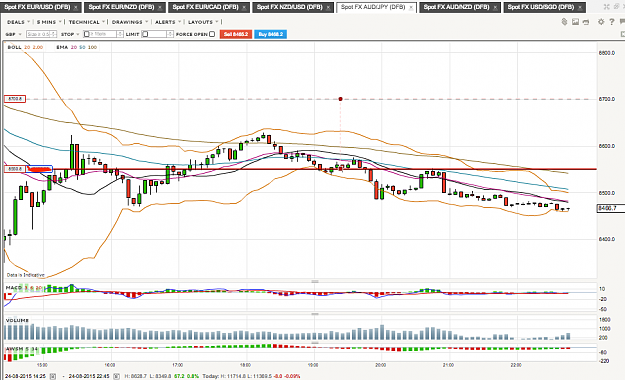Click the print chart icon
The height and width of the screenshot is (380, 625).
[586, 22]
